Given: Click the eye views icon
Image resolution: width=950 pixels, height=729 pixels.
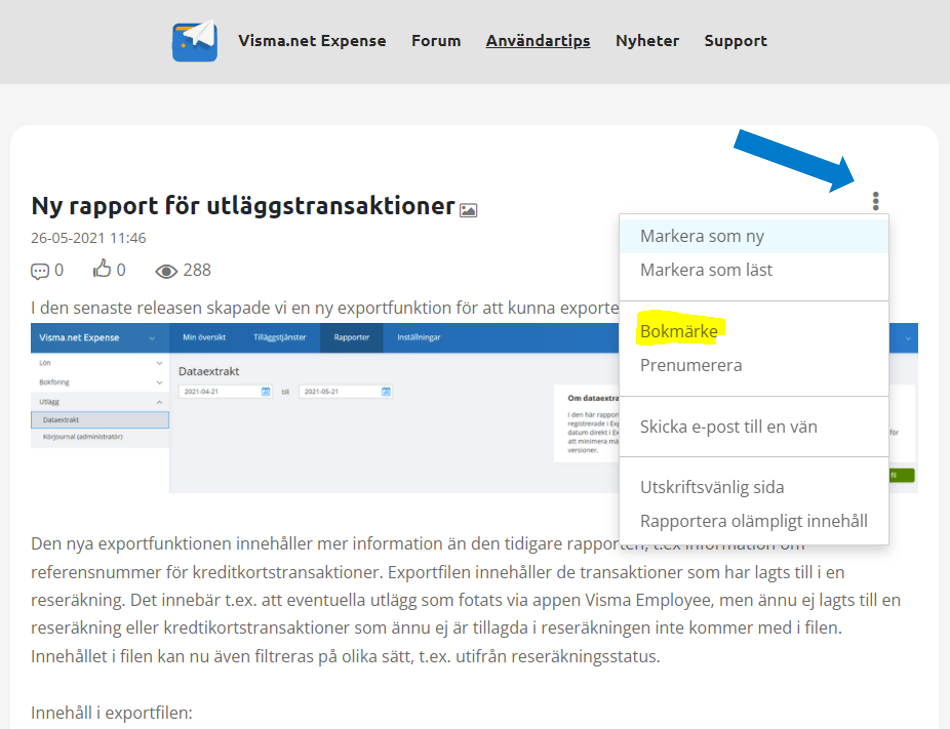Looking at the screenshot, I should 166,271.
